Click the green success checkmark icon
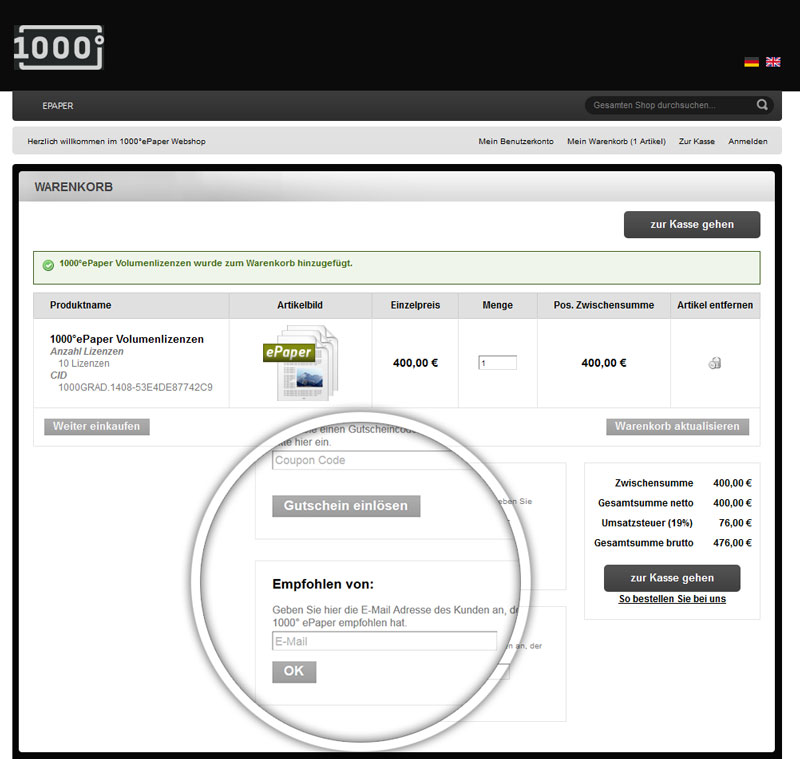Screen dimensions: 800x759 pos(48,265)
